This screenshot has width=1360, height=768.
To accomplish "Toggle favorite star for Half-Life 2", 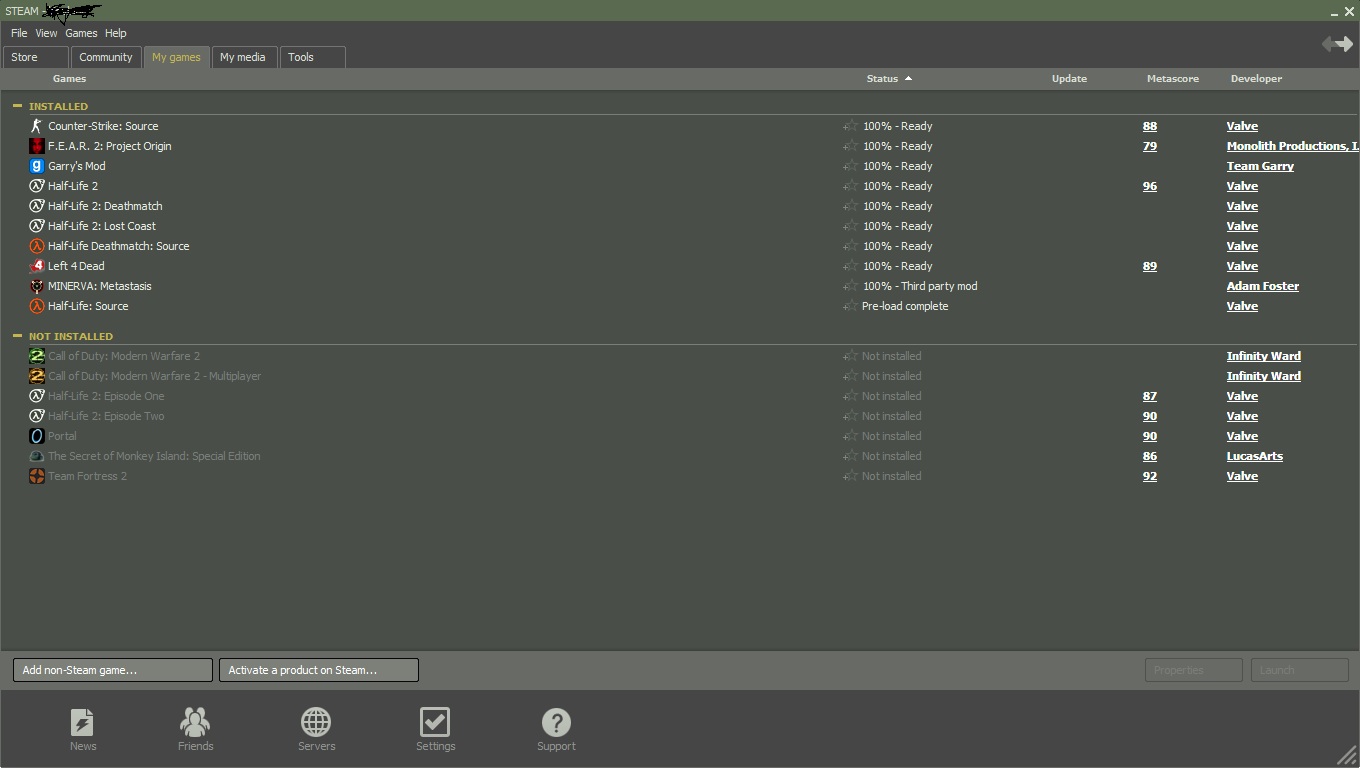I will pos(850,186).
